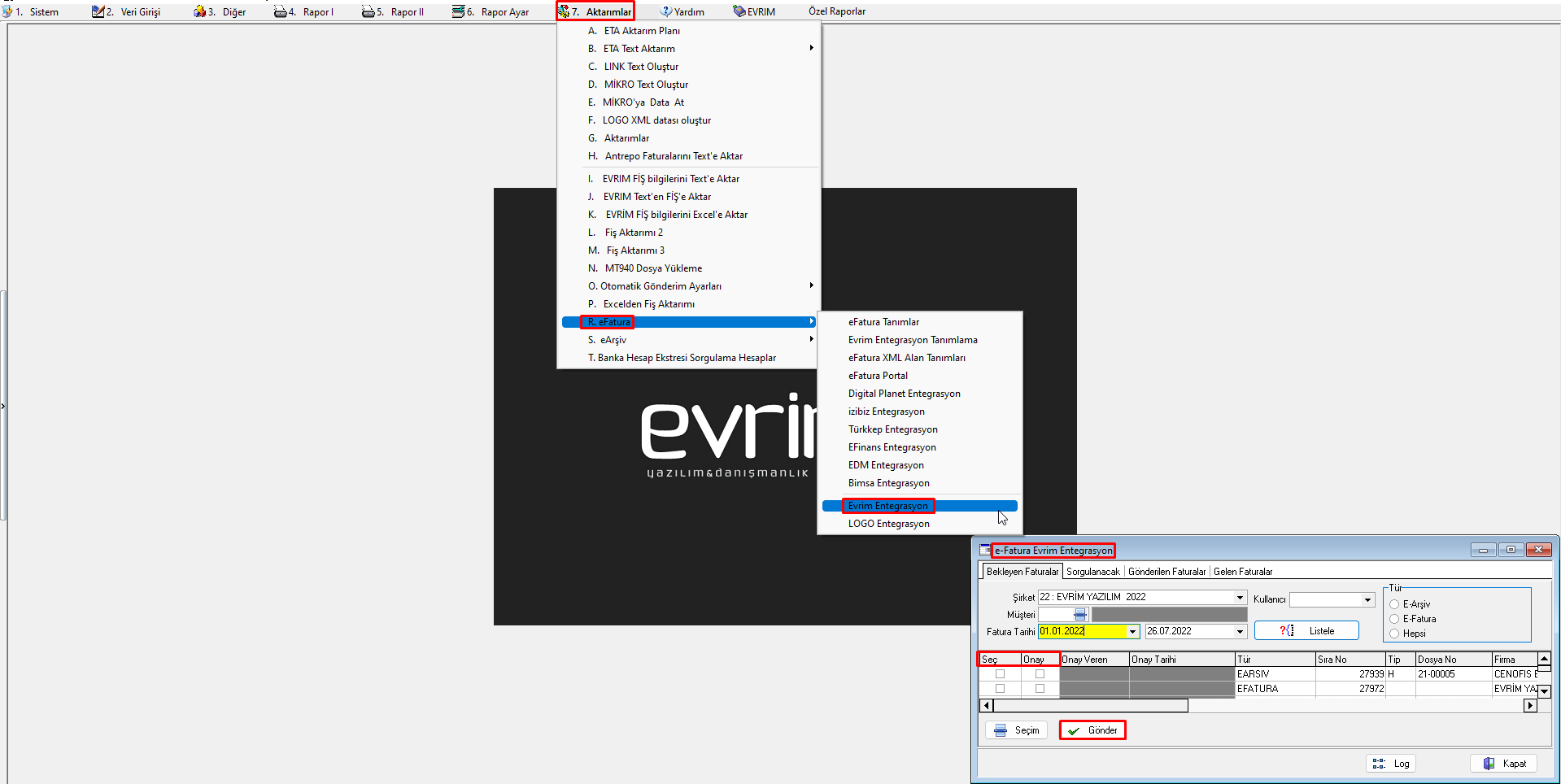The width and height of the screenshot is (1561, 784).
Task: Click the Müşteri lookup icon
Action: 1080,615
